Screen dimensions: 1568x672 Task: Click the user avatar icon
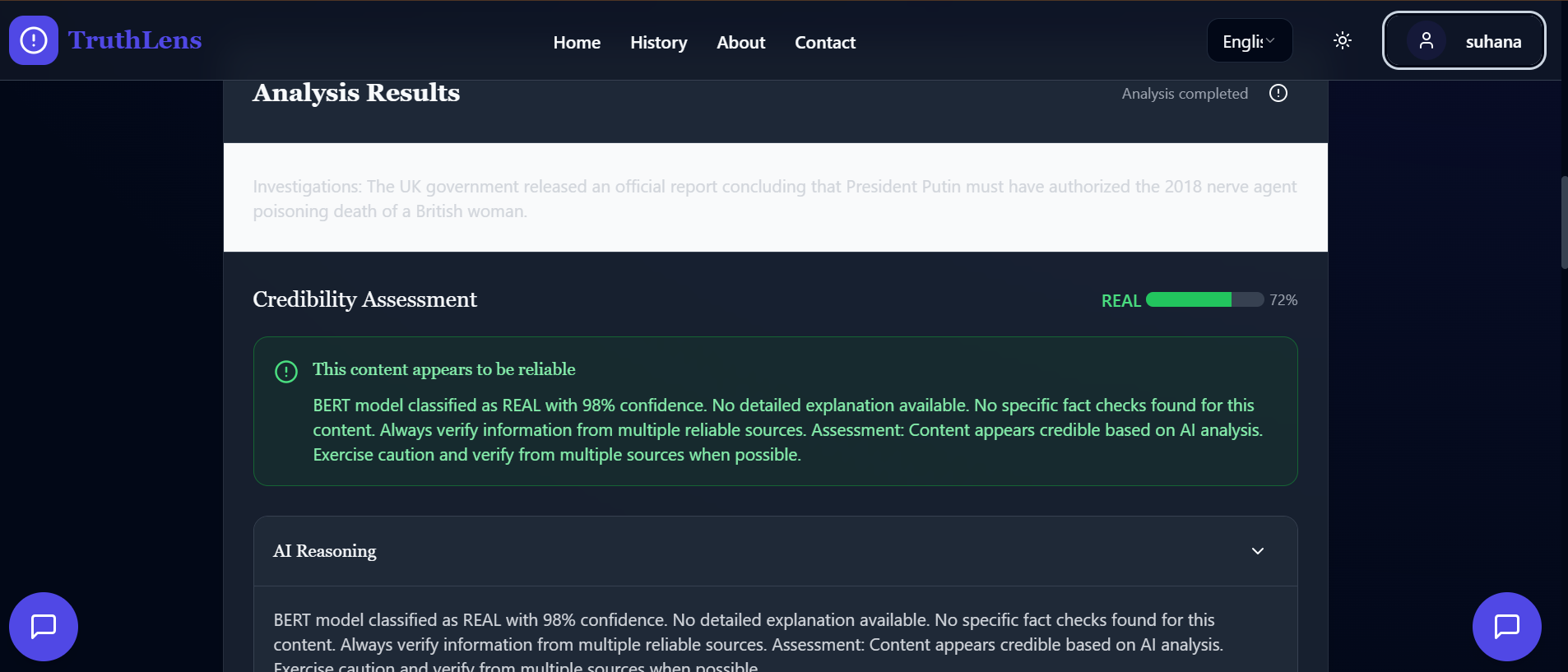coord(1427,40)
